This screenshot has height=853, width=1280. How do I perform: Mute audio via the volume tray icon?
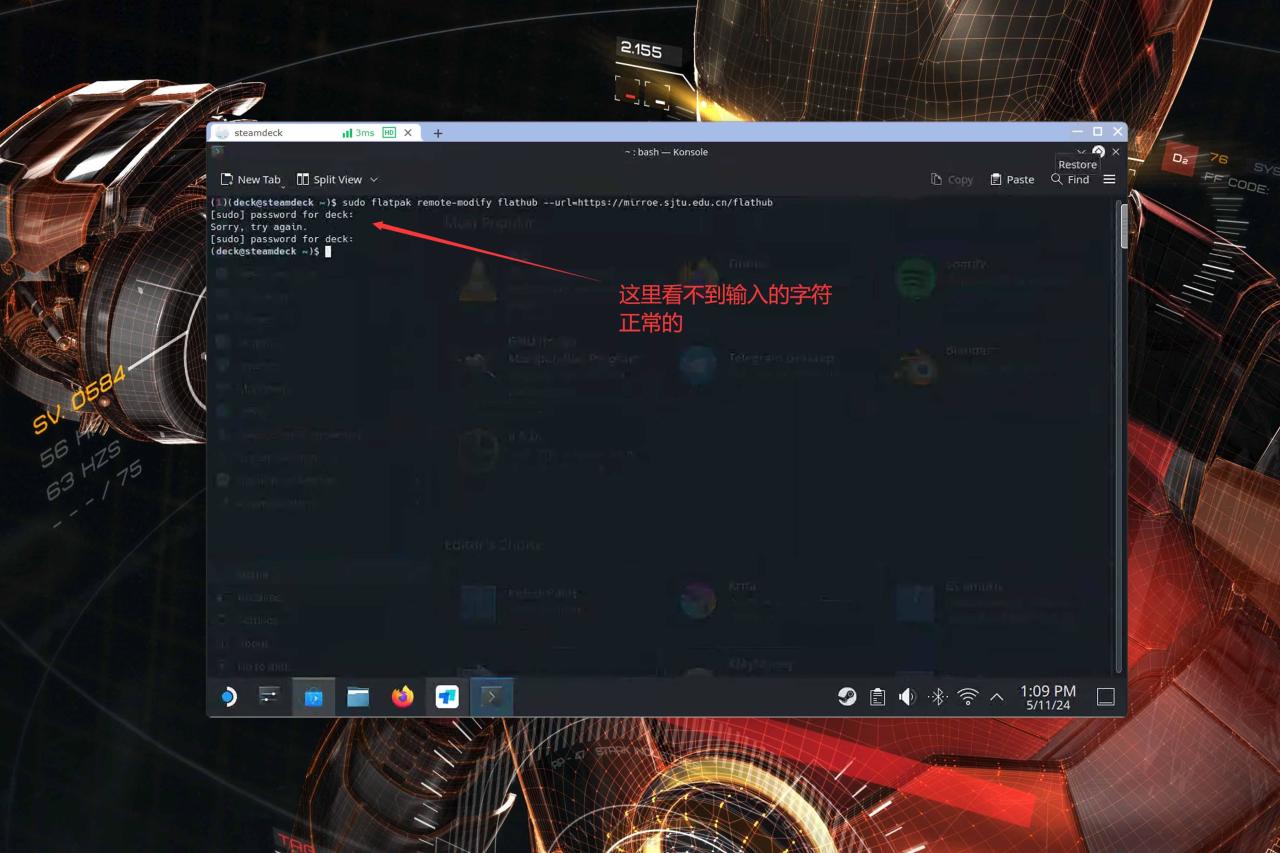[907, 696]
